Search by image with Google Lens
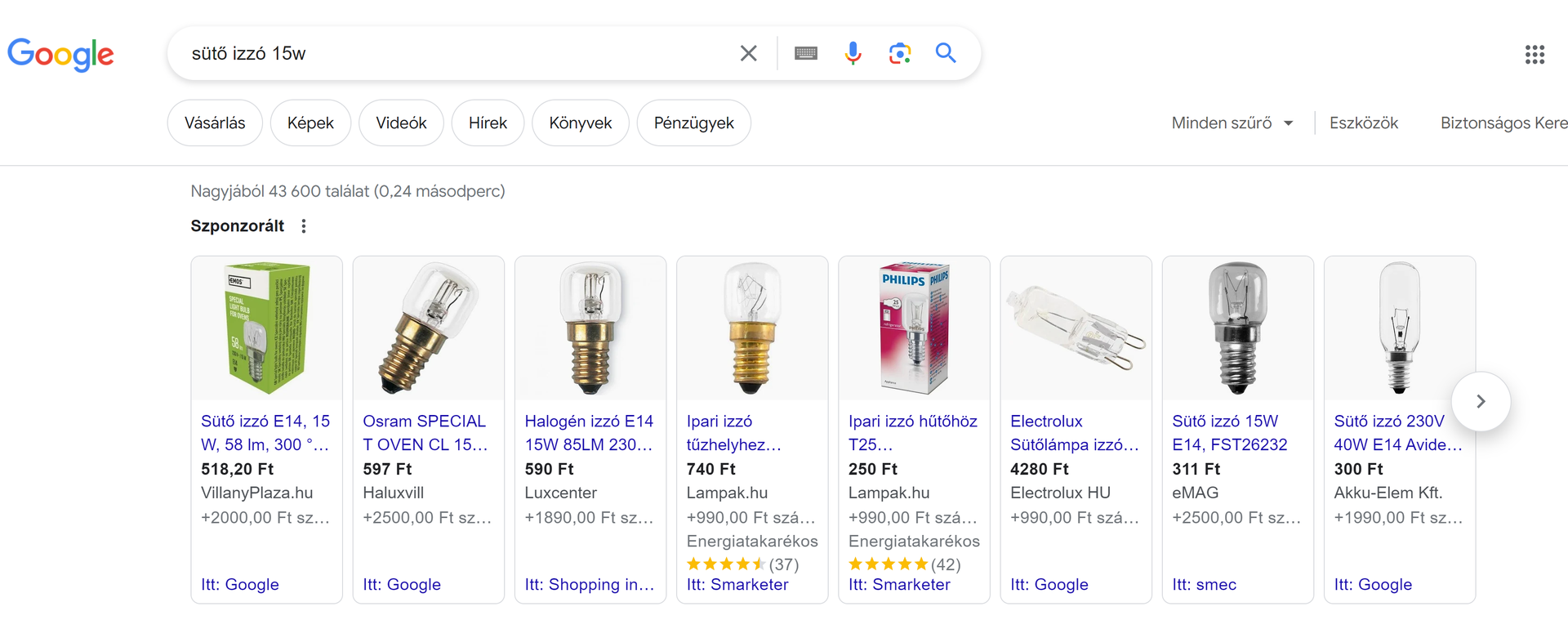The height and width of the screenshot is (638, 1568). [x=899, y=54]
